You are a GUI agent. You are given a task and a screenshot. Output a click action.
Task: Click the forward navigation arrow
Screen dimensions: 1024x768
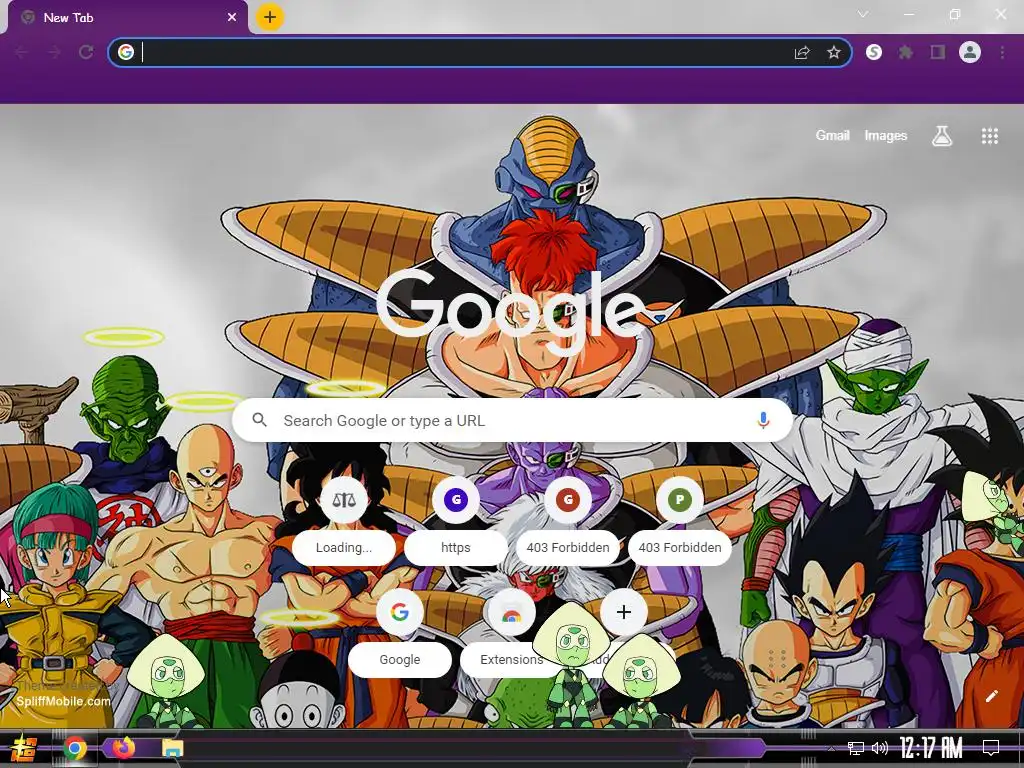coord(54,52)
